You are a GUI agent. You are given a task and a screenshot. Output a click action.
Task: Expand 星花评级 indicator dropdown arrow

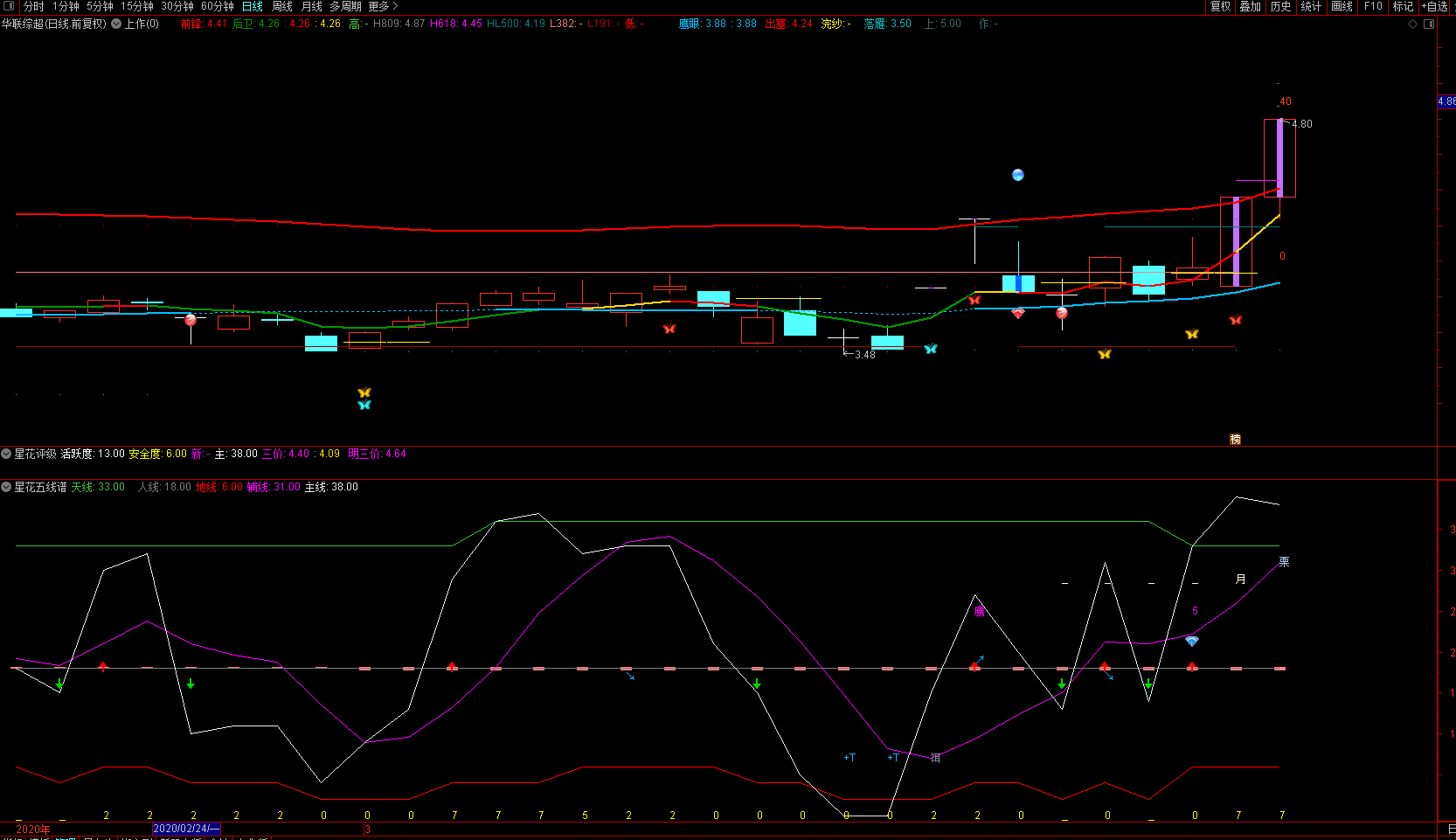(x=6, y=454)
